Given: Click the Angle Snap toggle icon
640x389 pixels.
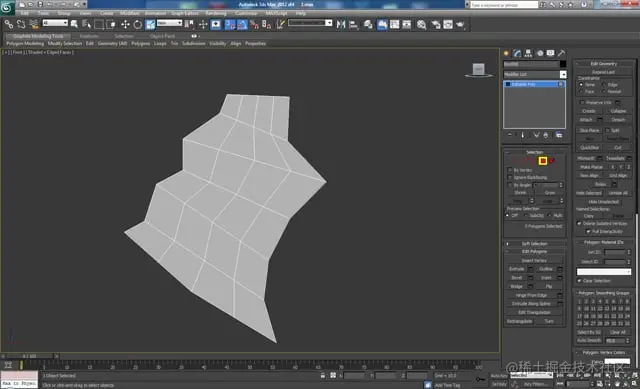Looking at the screenshot, I should pyautogui.click(x=242, y=24).
